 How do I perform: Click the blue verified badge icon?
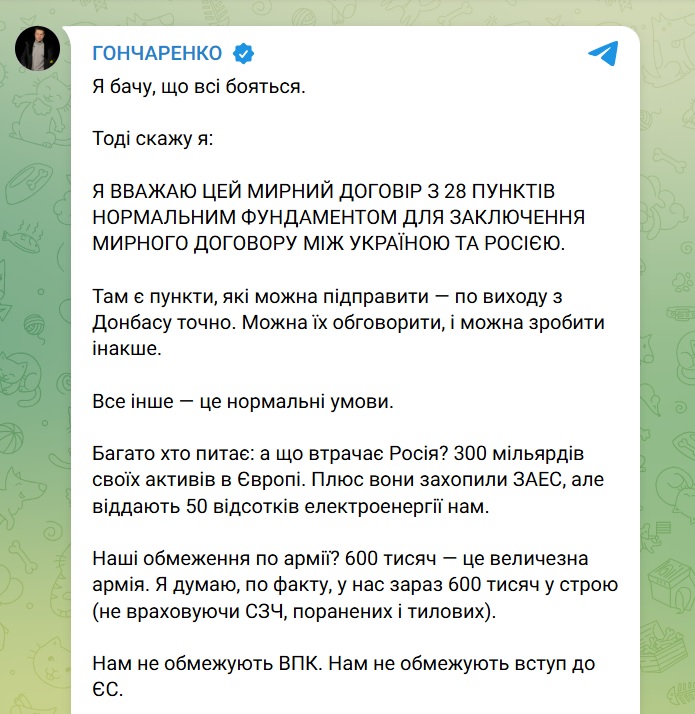point(243,53)
